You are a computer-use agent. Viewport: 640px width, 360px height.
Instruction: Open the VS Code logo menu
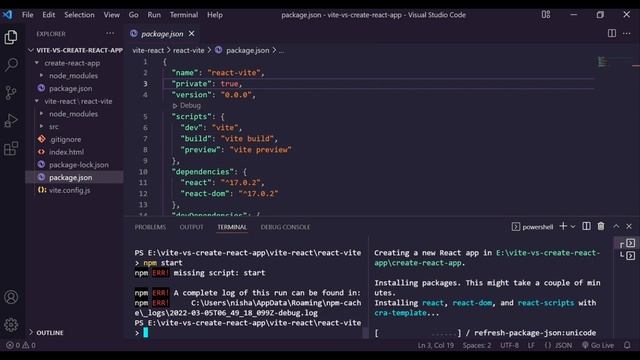coord(7,15)
